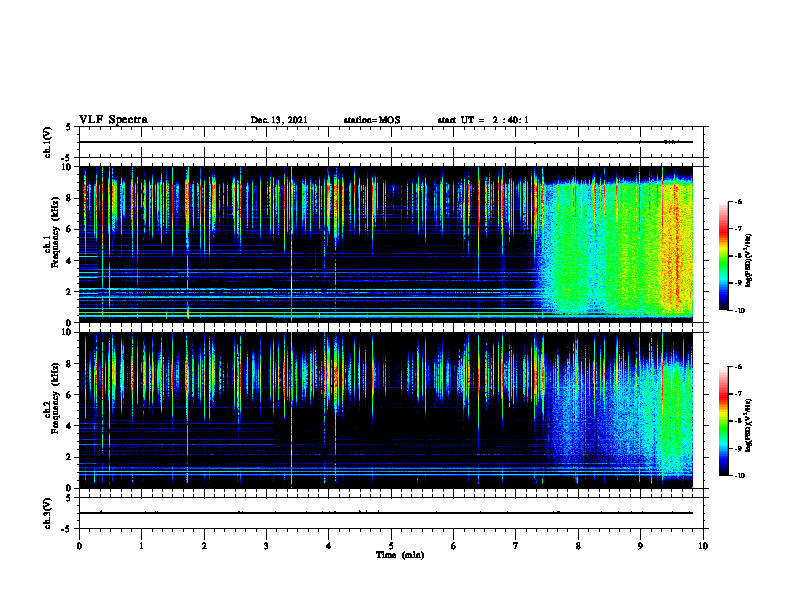Click the "station=MOS" header label
This screenshot has height=612, width=792.
click(372, 120)
